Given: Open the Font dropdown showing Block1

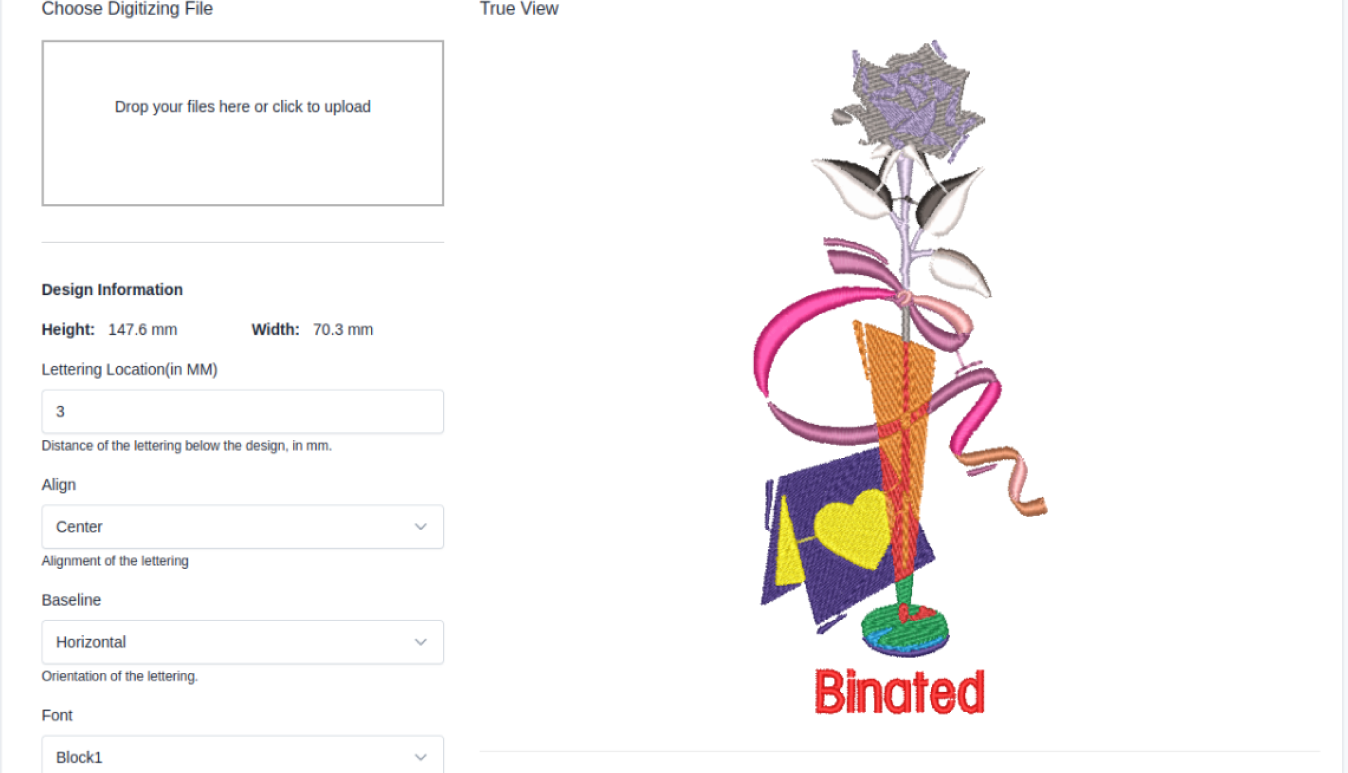Looking at the screenshot, I should tap(242, 756).
